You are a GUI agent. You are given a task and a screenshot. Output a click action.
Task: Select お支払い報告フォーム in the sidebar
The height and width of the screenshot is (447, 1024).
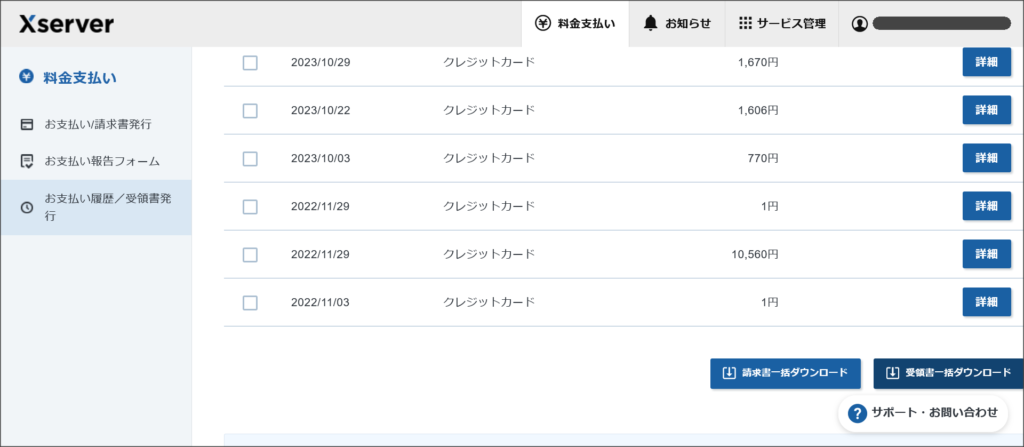point(96,161)
